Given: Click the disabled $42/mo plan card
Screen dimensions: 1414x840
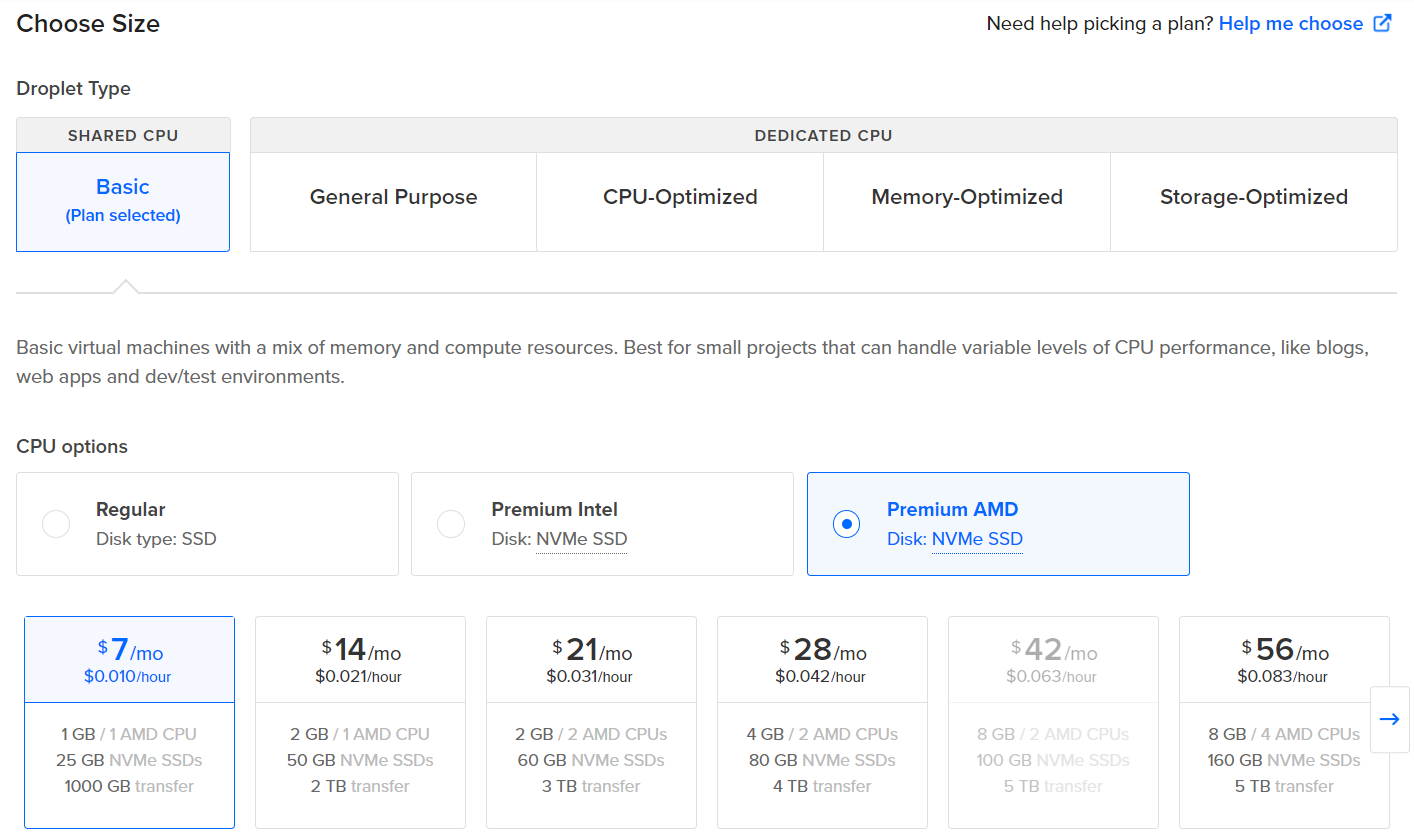Looking at the screenshot, I should pos(1053,720).
